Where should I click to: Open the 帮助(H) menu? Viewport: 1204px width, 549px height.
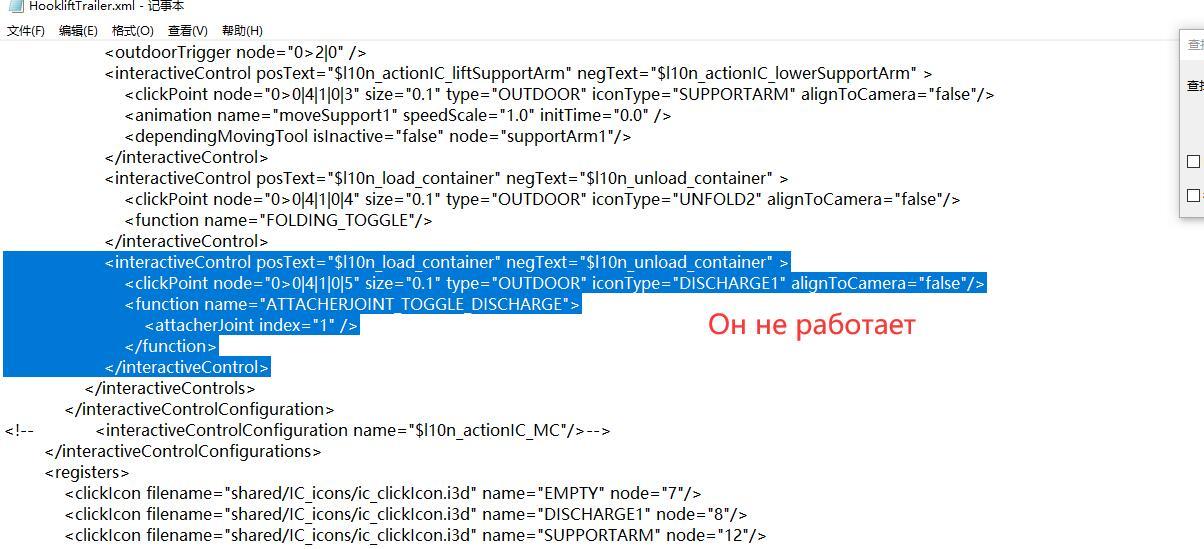242,30
